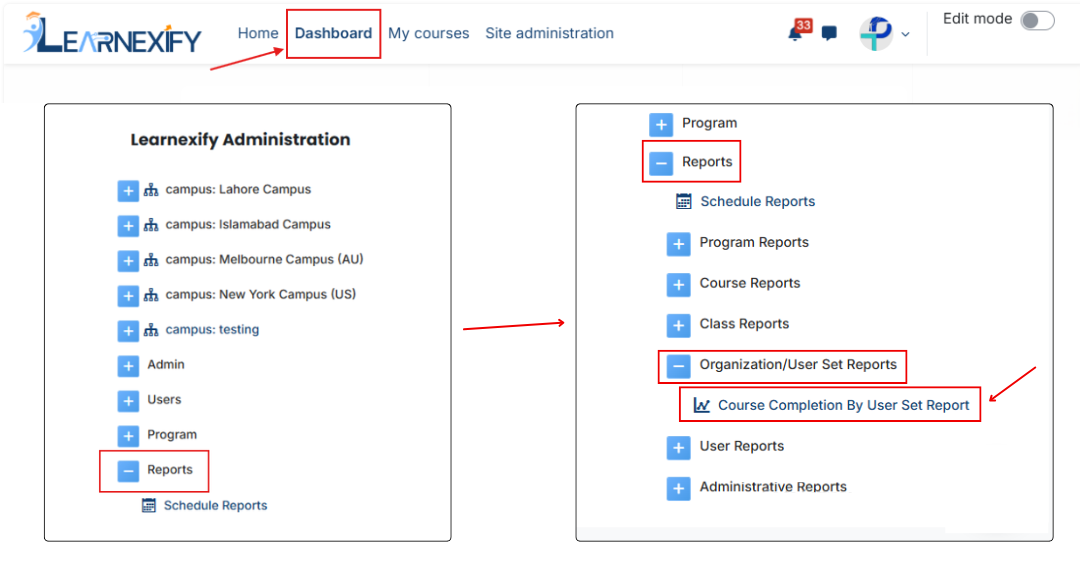
Task: Click the red 33 notification badge
Action: (x=803, y=25)
